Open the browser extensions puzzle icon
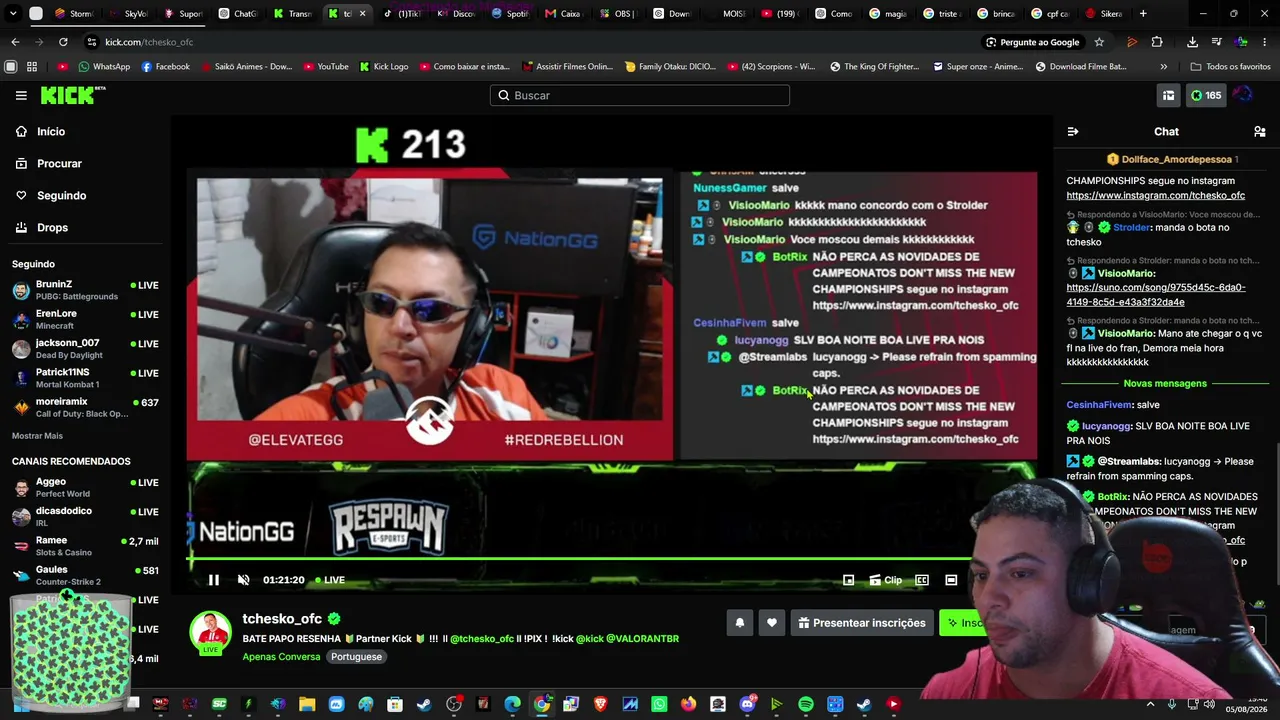The width and height of the screenshot is (1280, 720). point(1157,42)
